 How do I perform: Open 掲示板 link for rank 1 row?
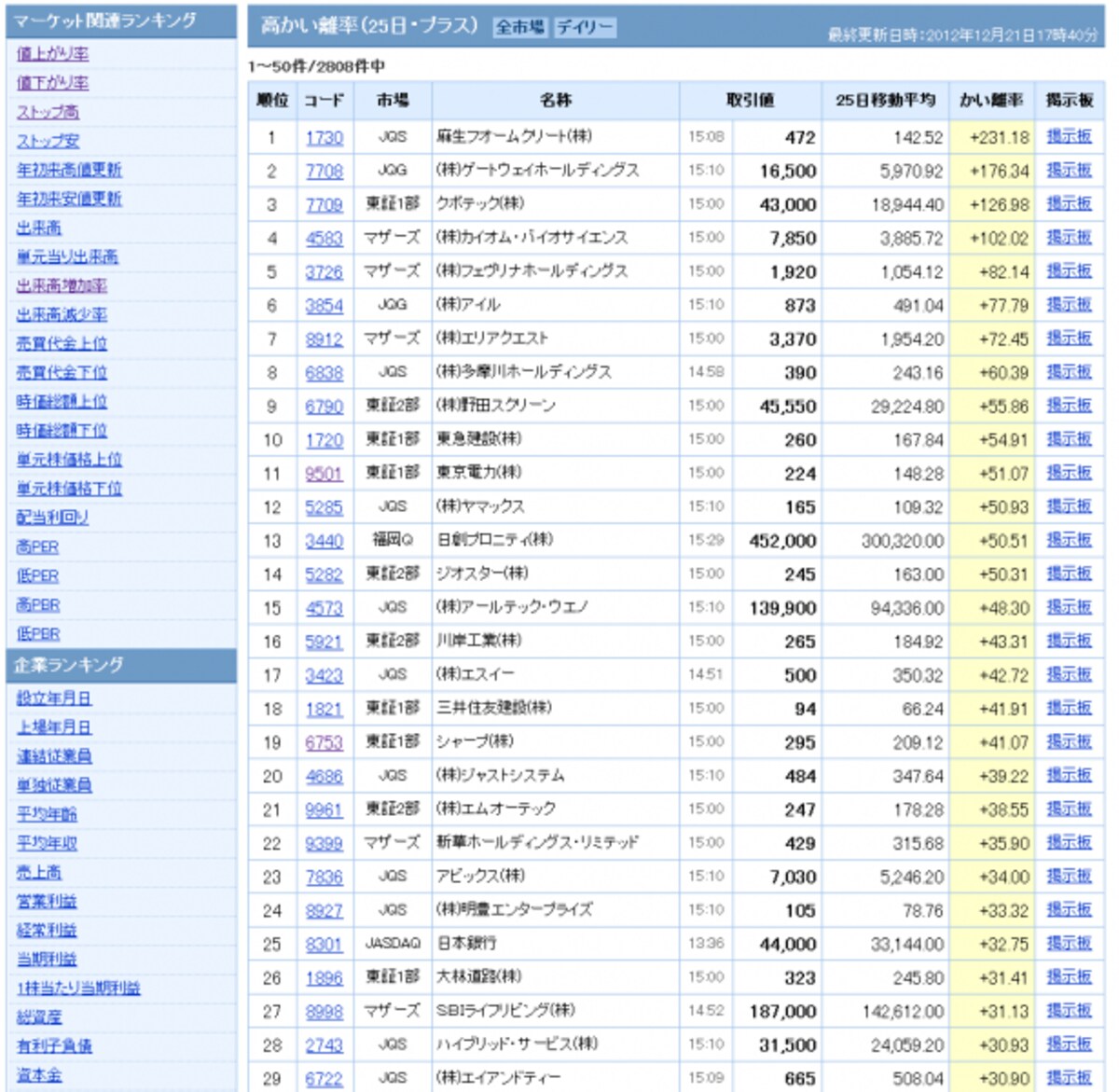coord(1069,137)
